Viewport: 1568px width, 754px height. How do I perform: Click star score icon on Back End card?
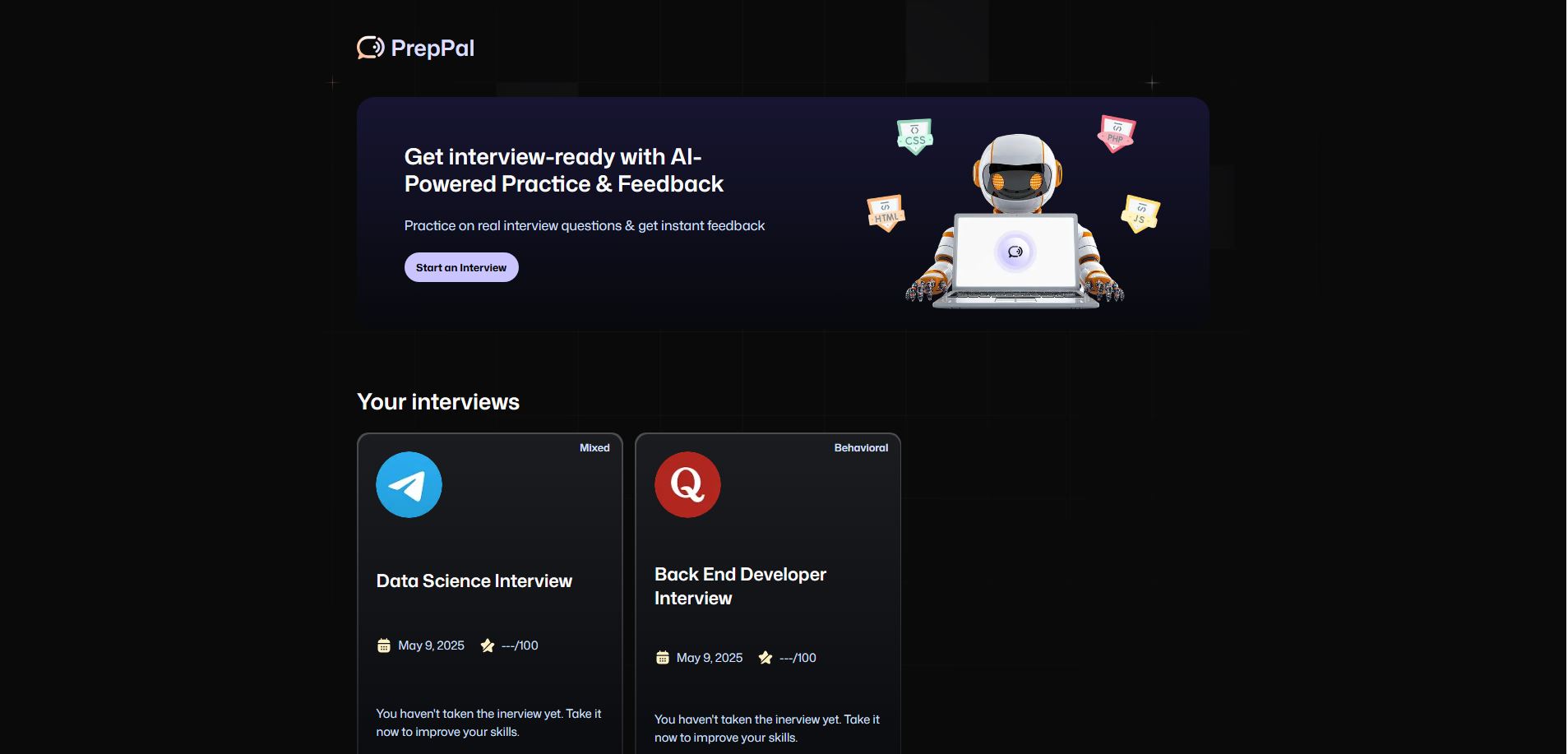click(765, 658)
